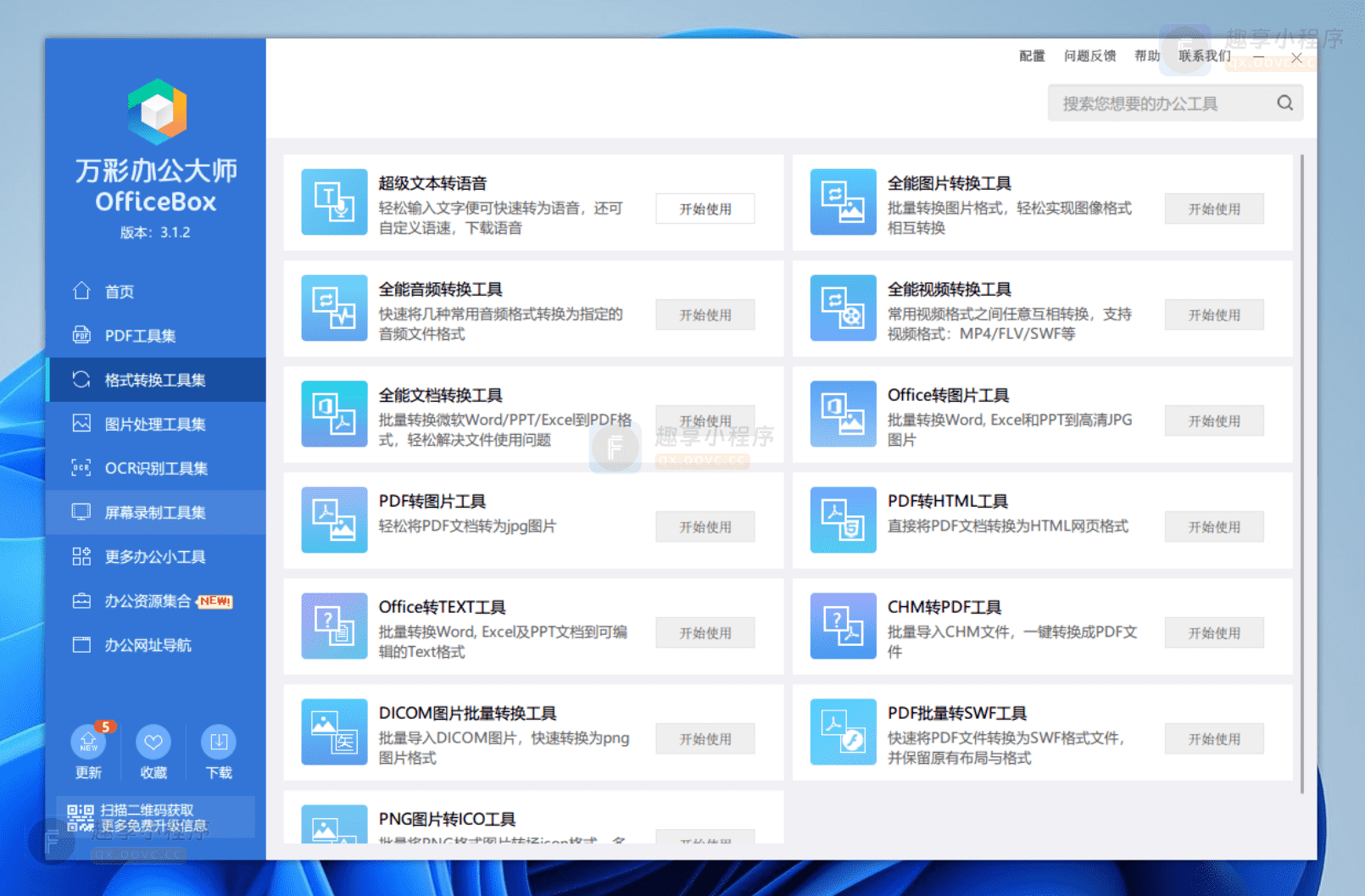Click the 全能文档转换工具 title text
1365x896 pixels.
tap(440, 395)
